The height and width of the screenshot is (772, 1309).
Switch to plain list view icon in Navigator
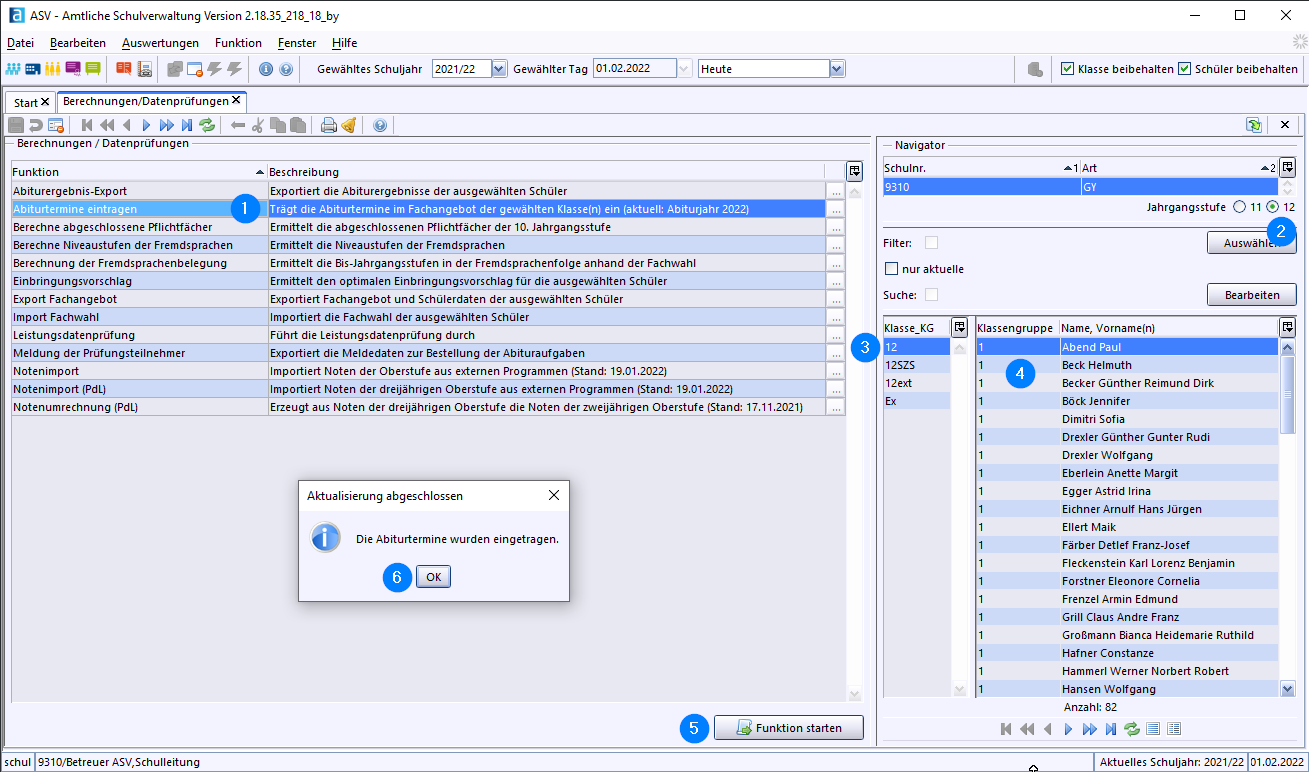[1153, 729]
